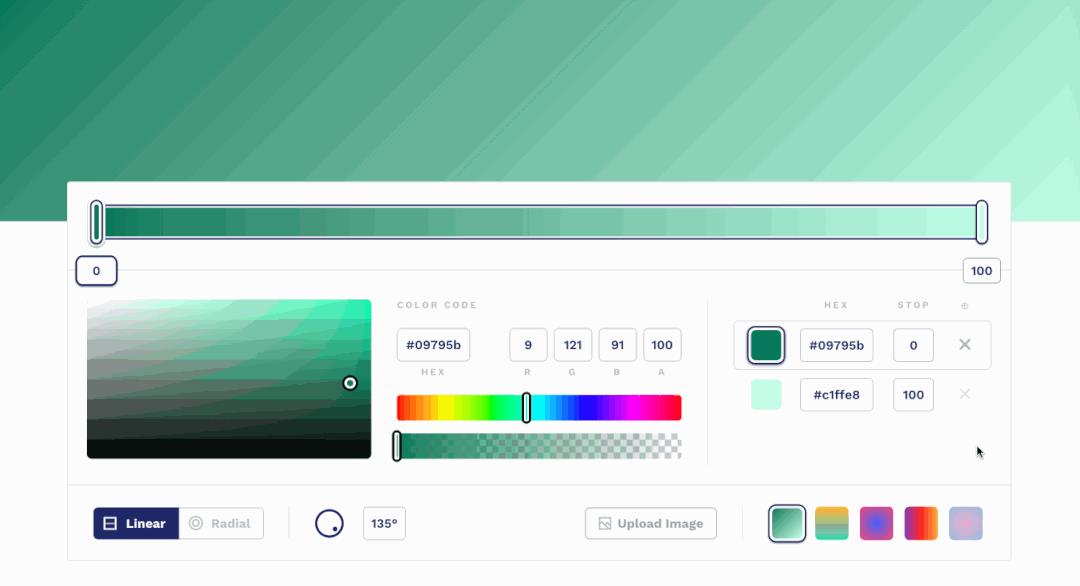This screenshot has height=586, width=1080.
Task: Click the Upload Image button
Action: [x=651, y=523]
